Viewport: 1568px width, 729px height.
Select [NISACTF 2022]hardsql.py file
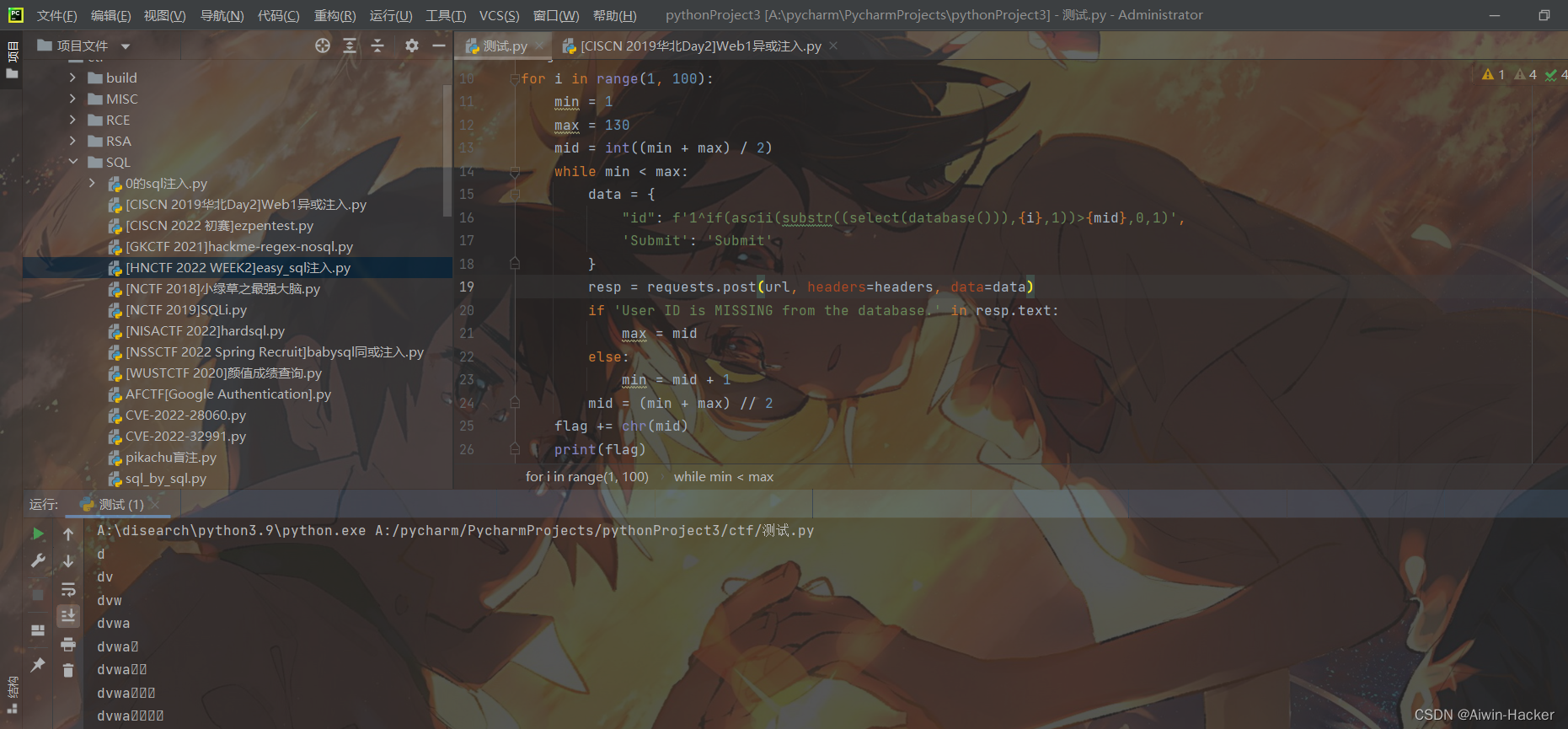tap(205, 330)
